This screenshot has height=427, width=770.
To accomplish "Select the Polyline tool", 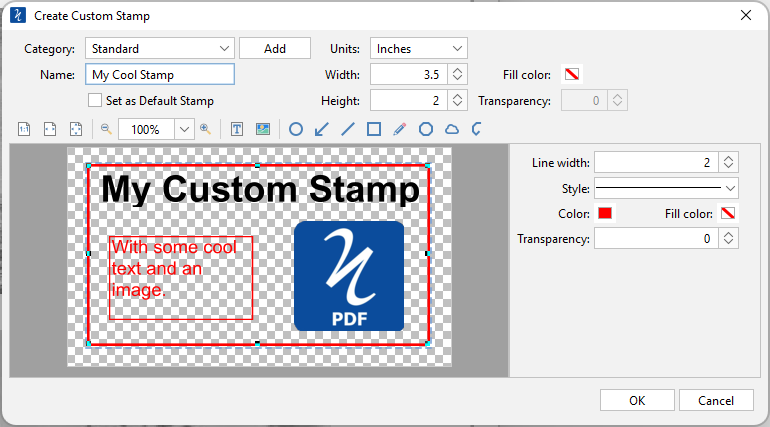I will 476,129.
